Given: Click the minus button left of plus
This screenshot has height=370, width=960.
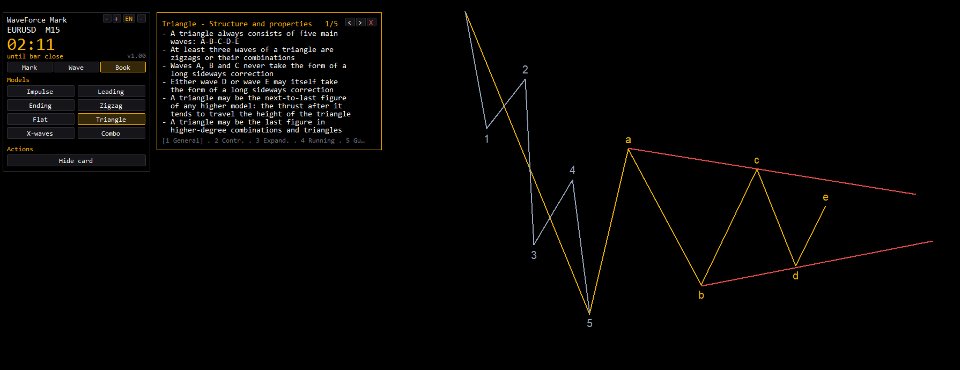Looking at the screenshot, I should click(107, 19).
